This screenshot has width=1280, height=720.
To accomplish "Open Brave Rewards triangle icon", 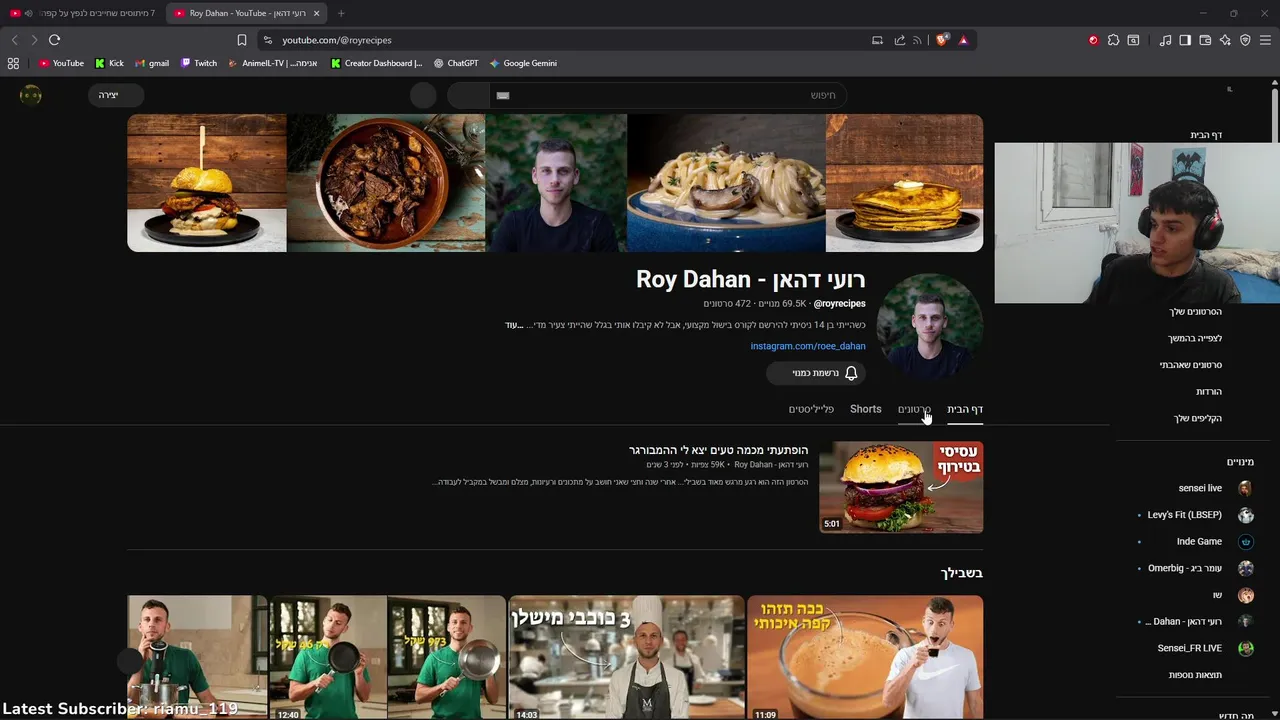I will [963, 40].
